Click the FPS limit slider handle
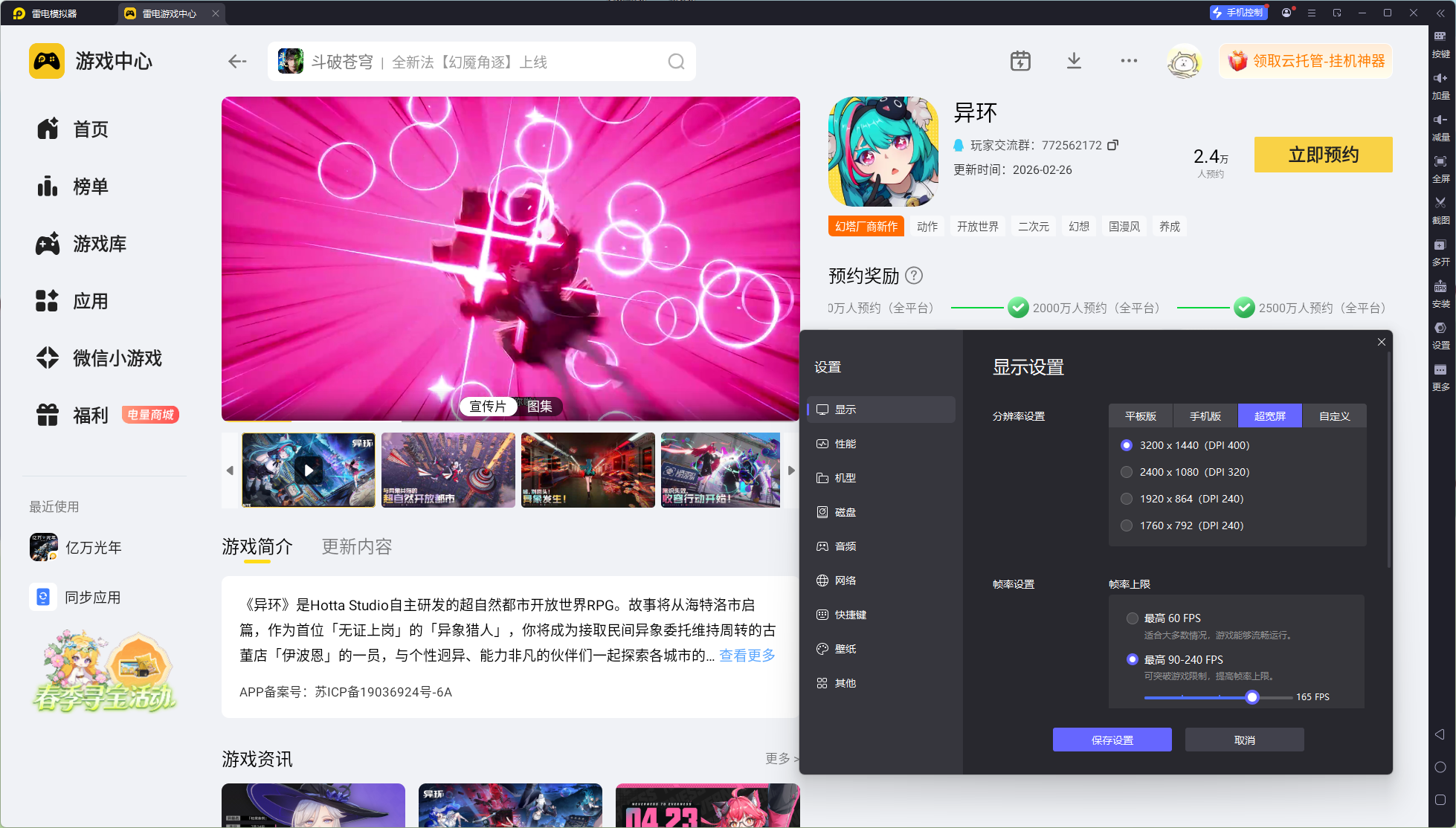 [x=1252, y=697]
